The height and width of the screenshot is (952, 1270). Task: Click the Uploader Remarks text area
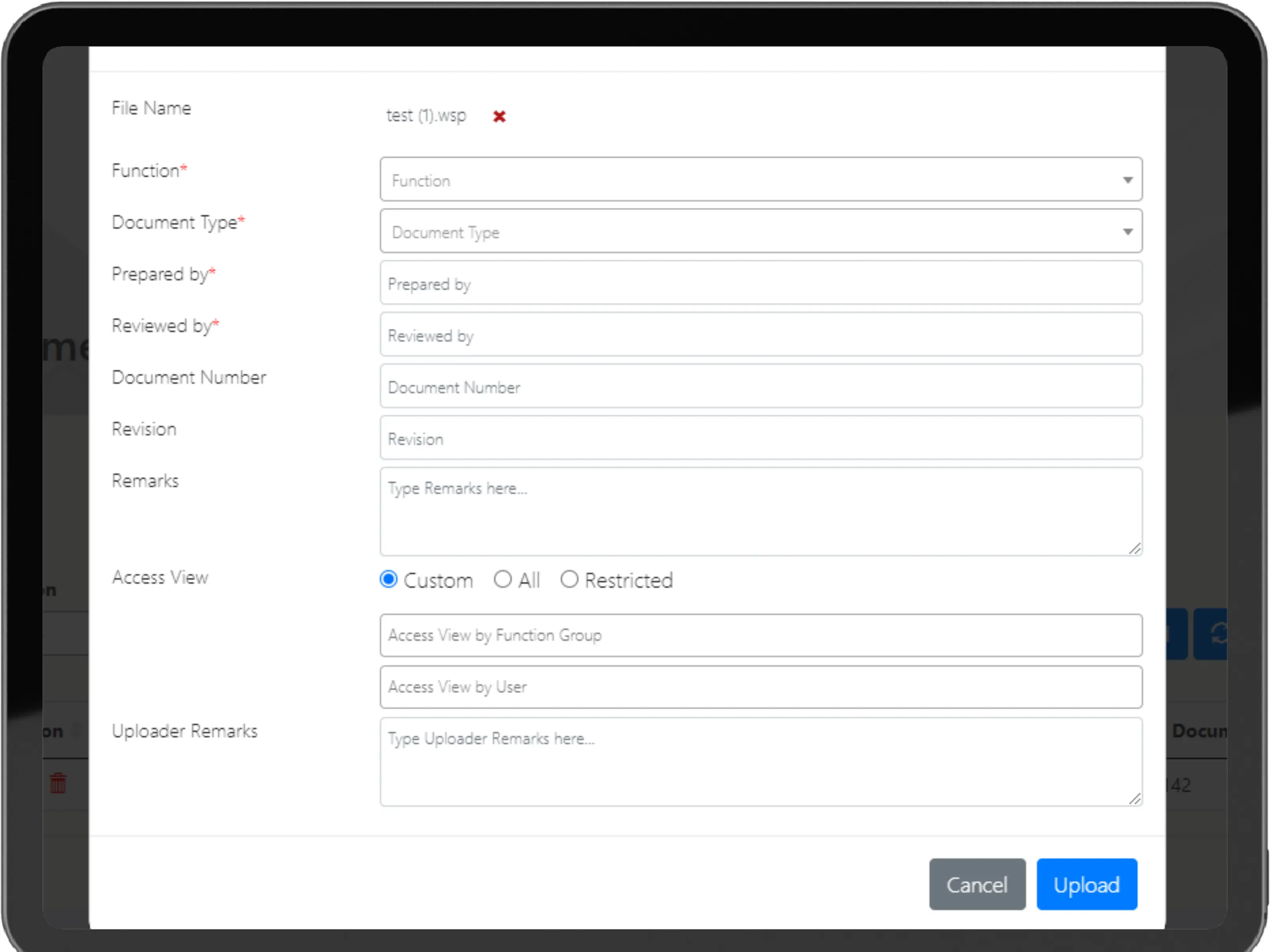point(761,762)
